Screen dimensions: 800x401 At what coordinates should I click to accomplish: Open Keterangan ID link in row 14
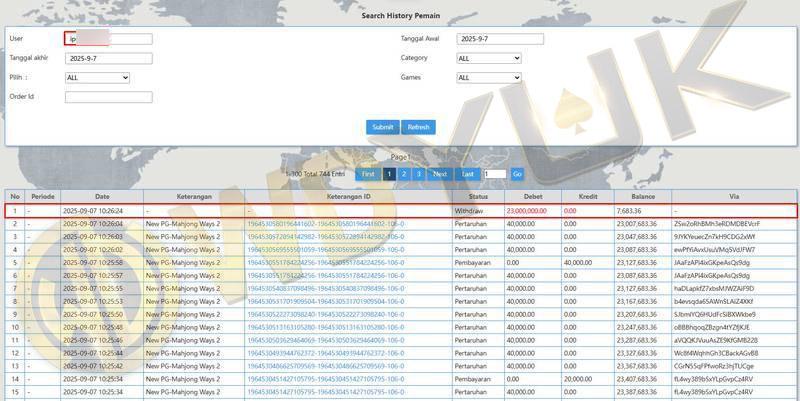tap(326, 380)
